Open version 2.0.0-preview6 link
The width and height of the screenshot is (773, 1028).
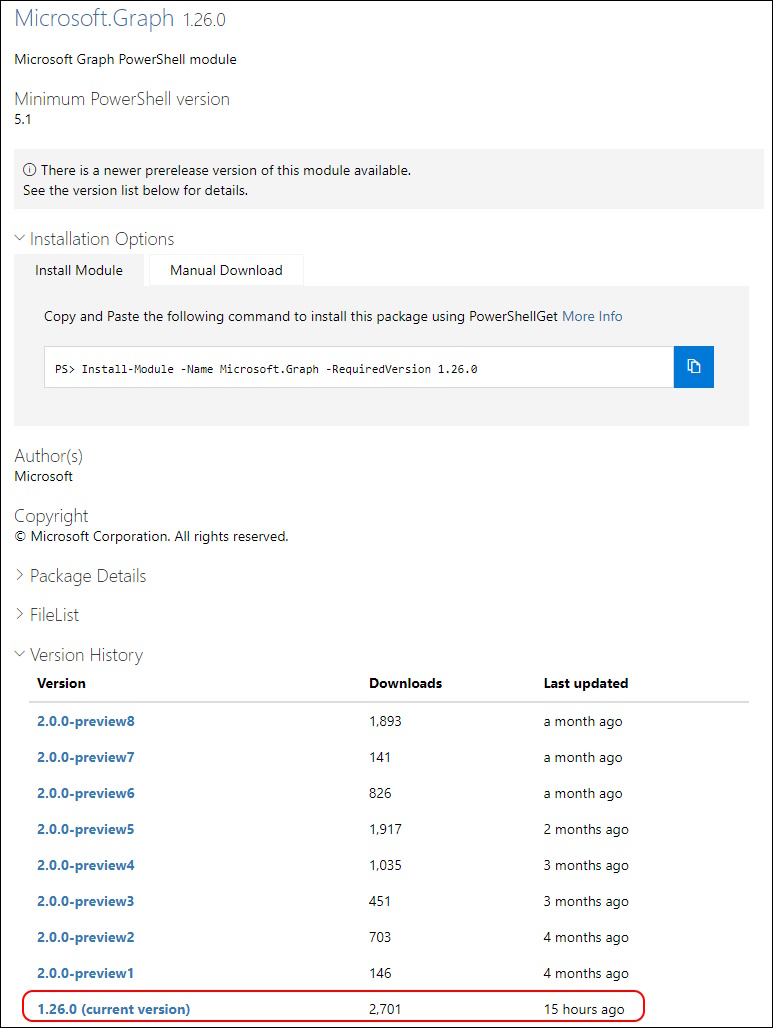coord(86,793)
